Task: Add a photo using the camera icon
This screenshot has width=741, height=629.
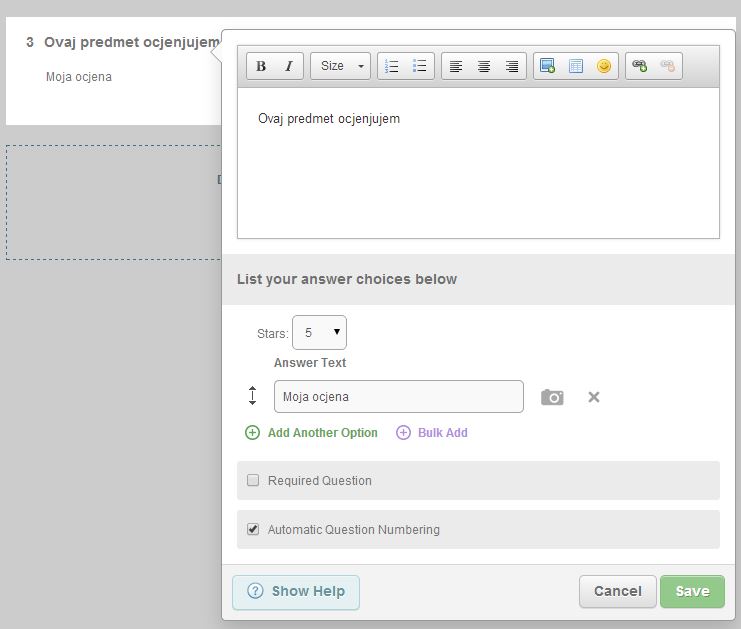Action: point(552,397)
